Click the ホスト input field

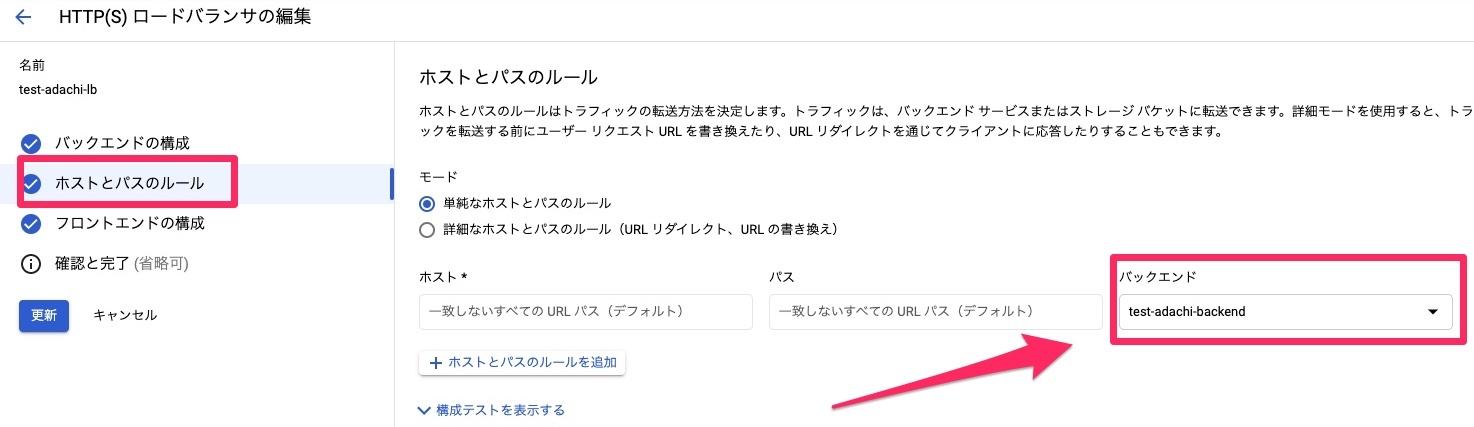click(x=585, y=312)
